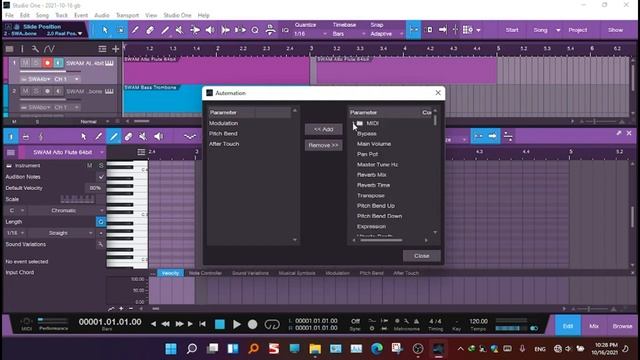Click the Remove >> button
Screen dimensions: 640x360
[323, 145]
